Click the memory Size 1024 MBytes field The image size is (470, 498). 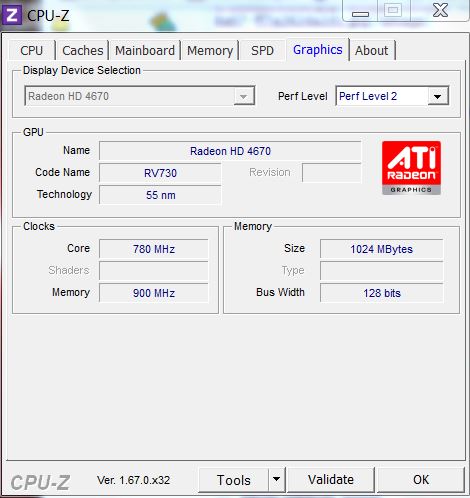(382, 249)
